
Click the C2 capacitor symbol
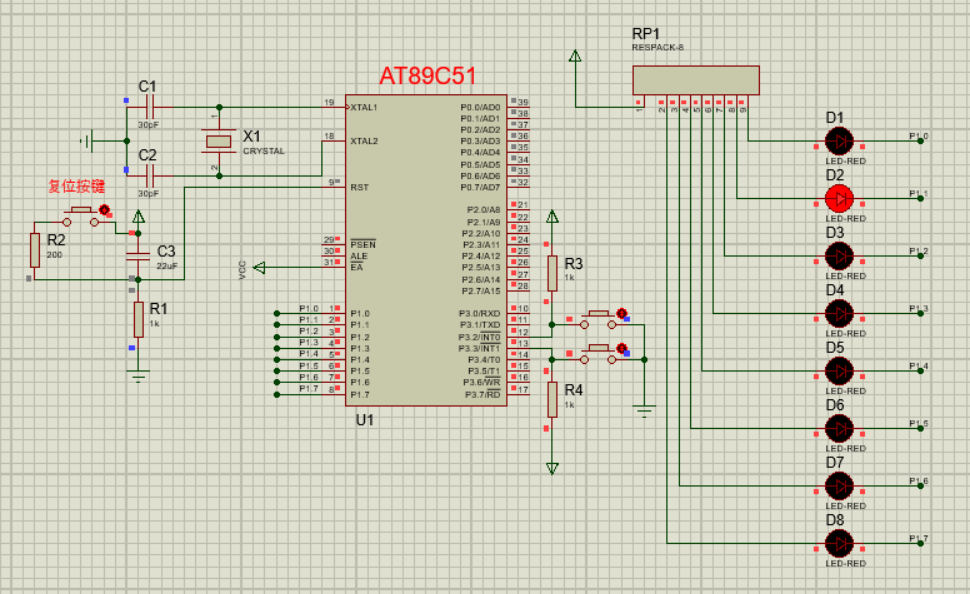[150, 176]
